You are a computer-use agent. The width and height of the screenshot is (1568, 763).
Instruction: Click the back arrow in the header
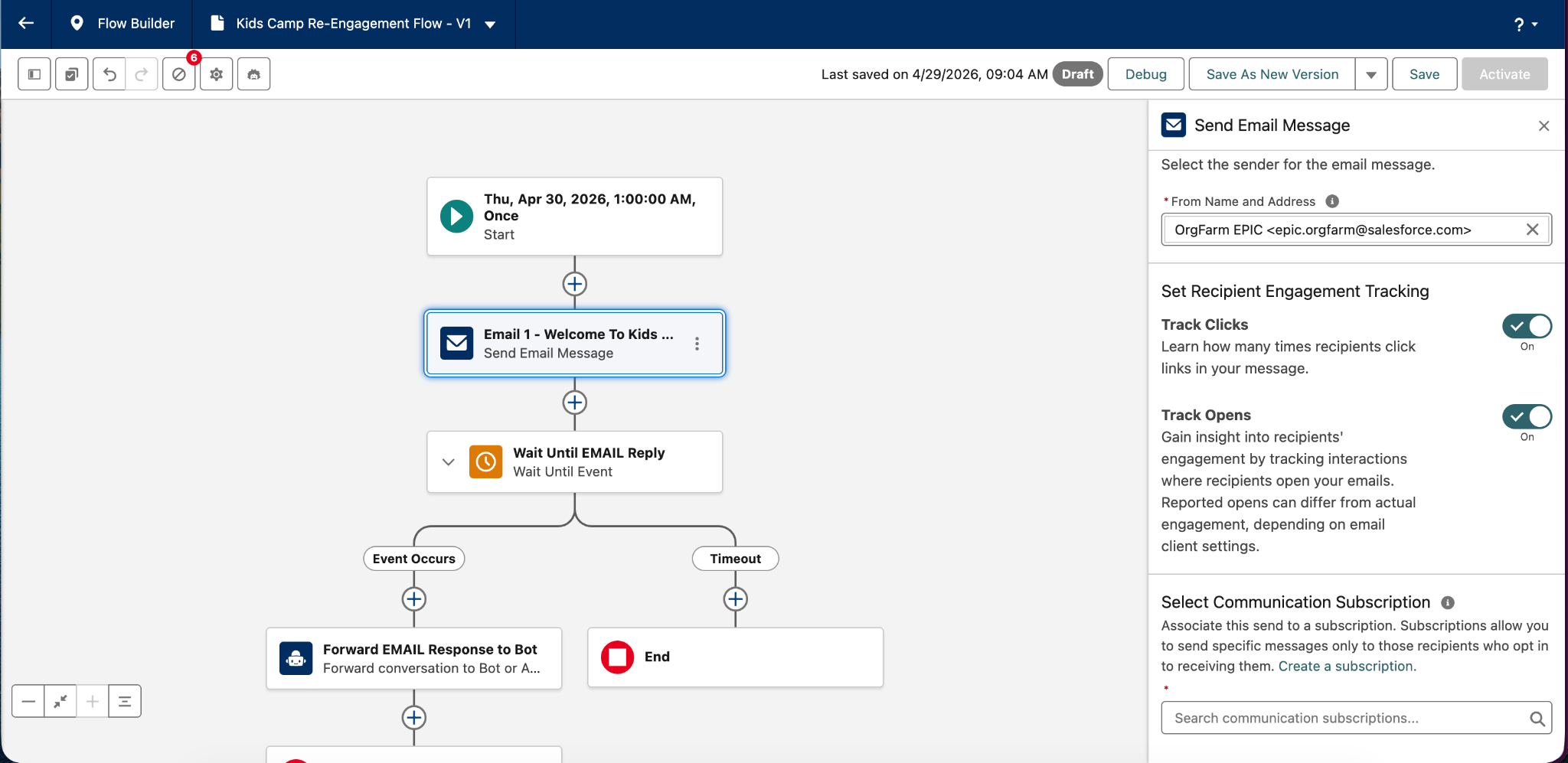[x=26, y=23]
